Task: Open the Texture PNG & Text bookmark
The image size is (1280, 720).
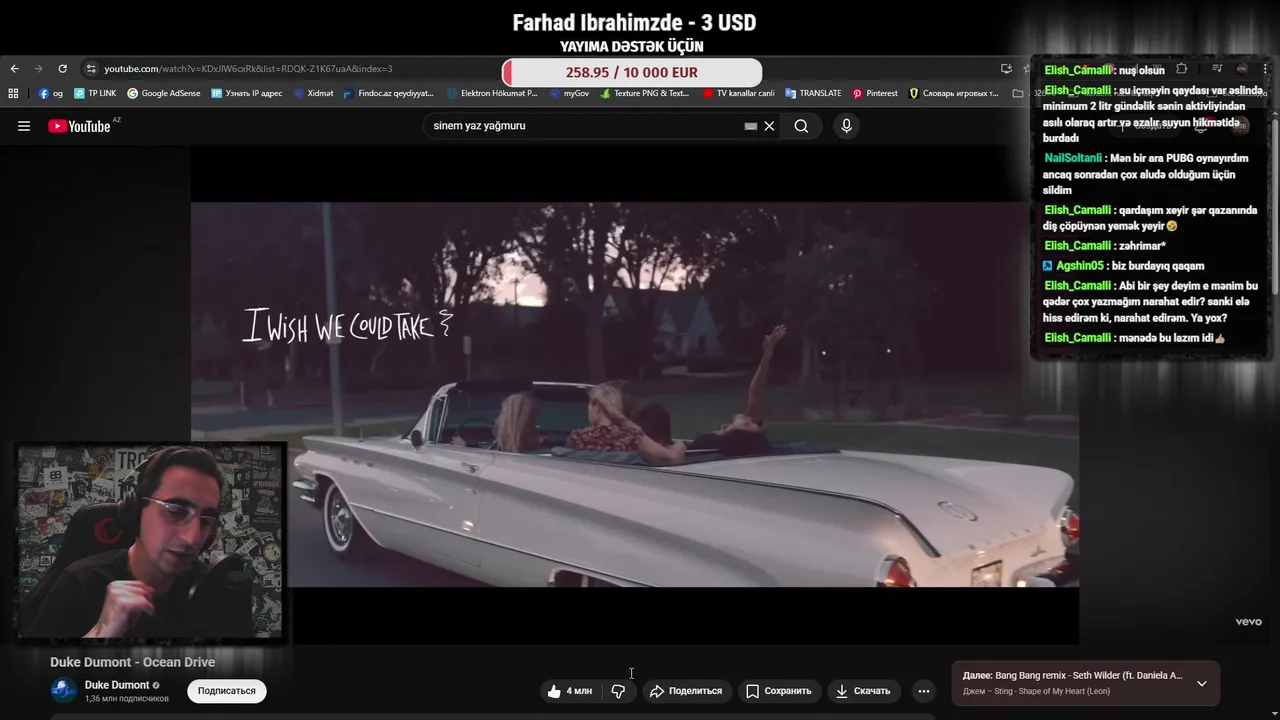Action: (x=644, y=93)
